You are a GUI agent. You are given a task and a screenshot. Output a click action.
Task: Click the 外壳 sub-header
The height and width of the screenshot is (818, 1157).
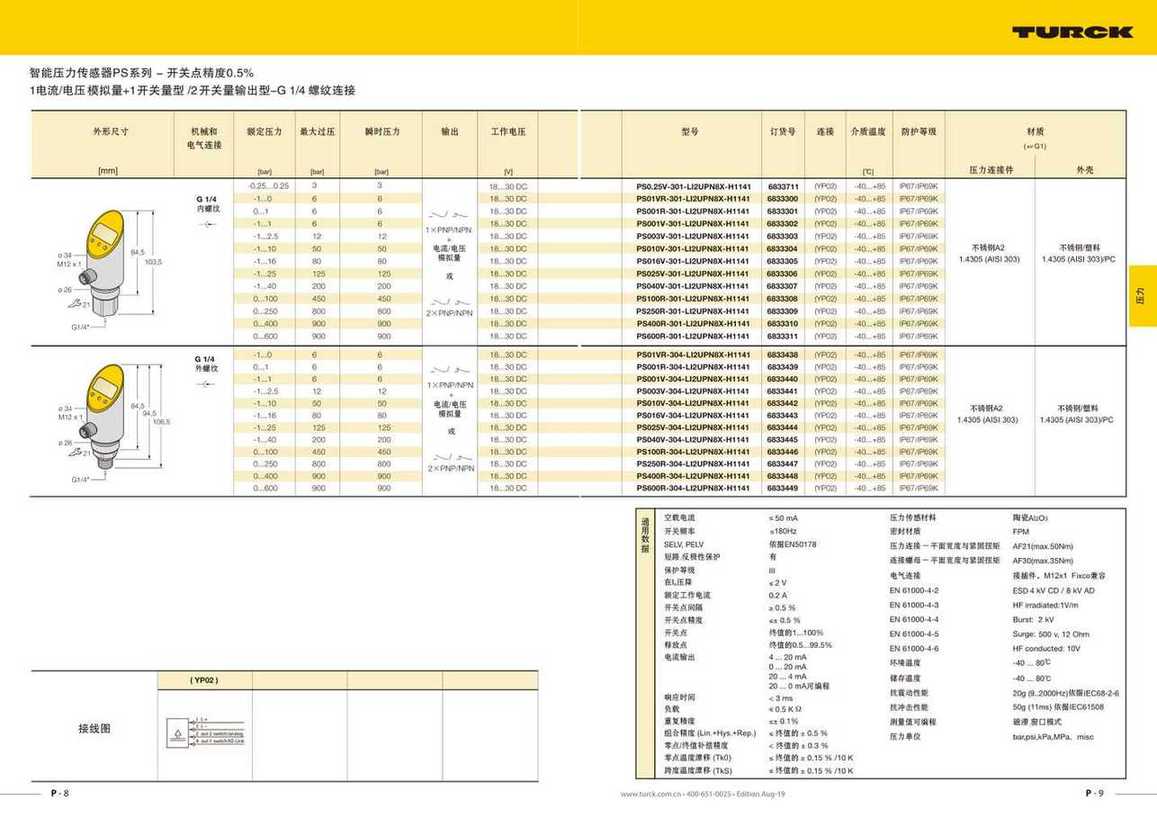(x=1084, y=170)
